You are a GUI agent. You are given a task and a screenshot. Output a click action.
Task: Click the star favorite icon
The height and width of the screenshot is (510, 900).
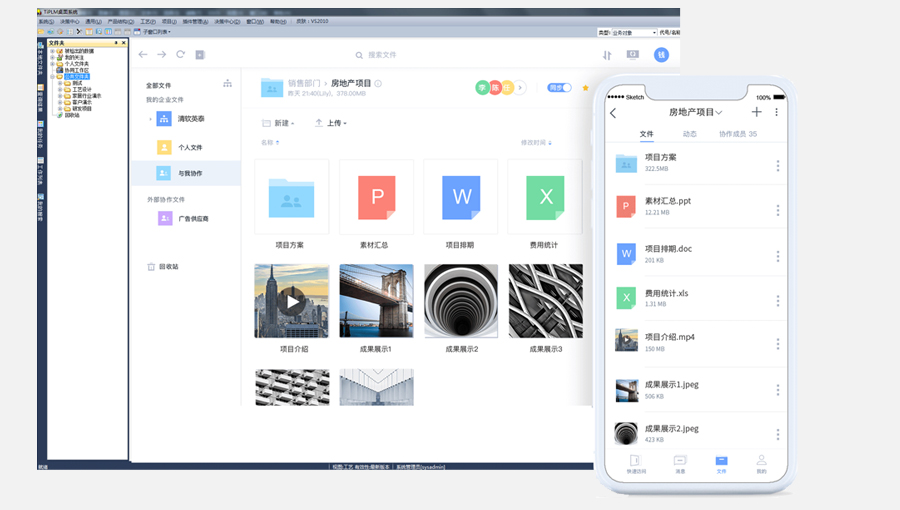tap(585, 88)
